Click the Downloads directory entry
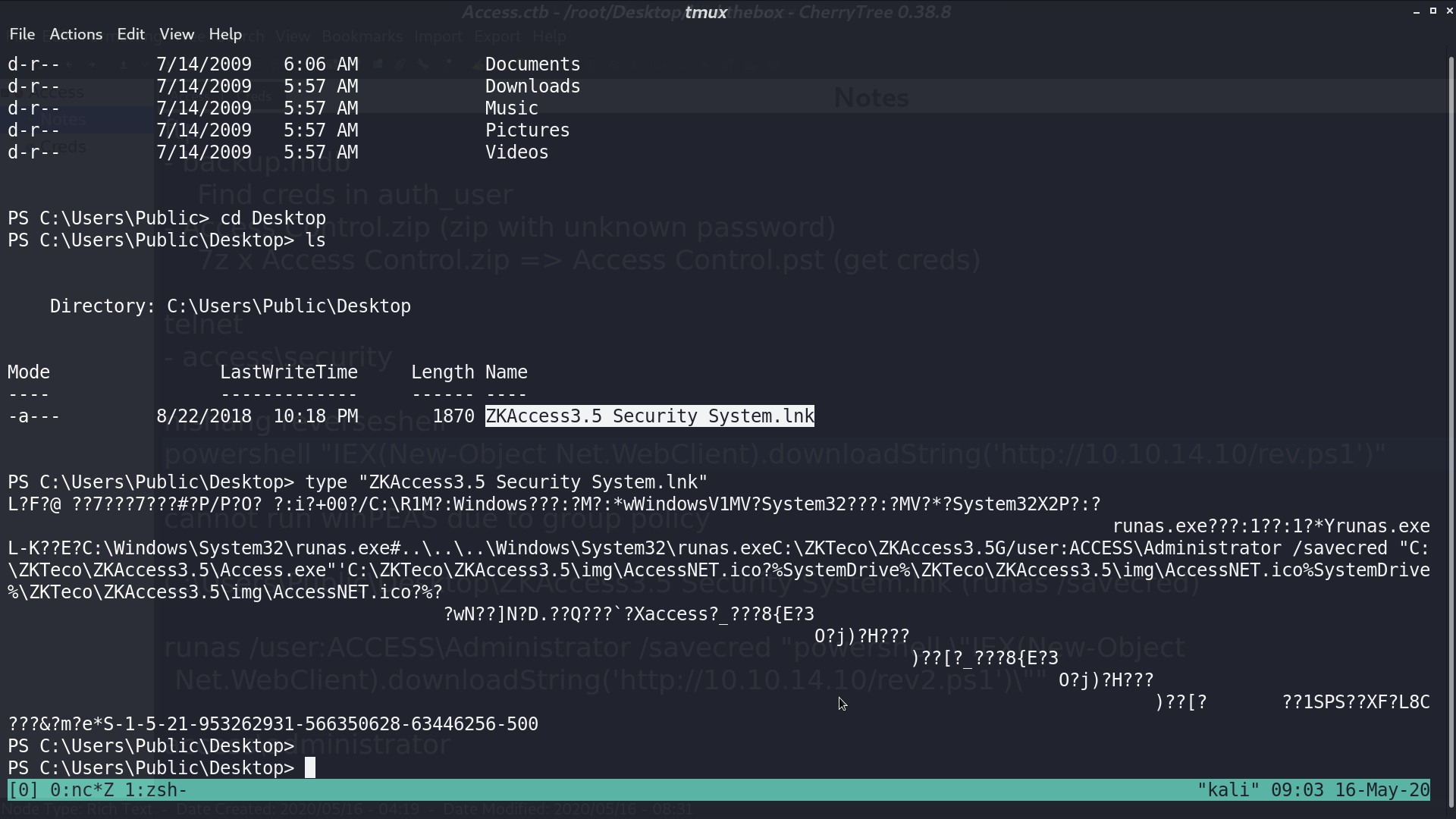This screenshot has height=819, width=1456. [532, 86]
